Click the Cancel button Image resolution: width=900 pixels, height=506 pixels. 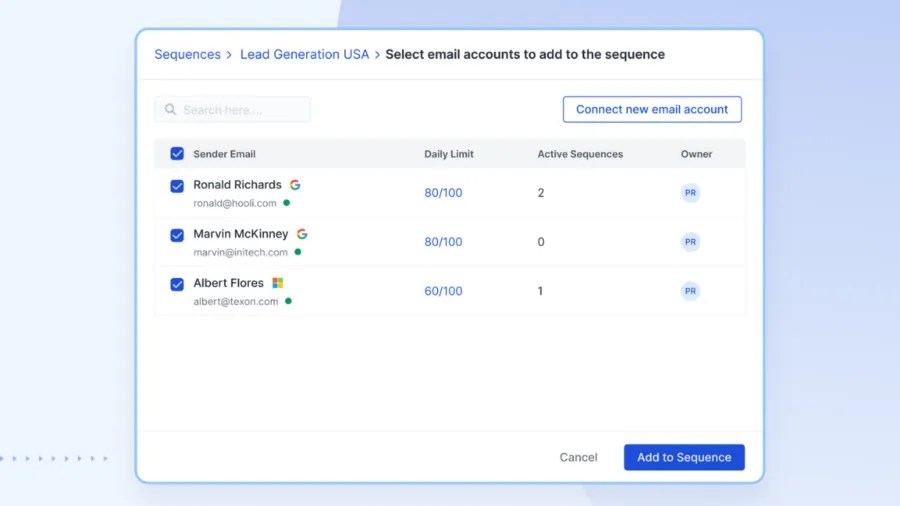tap(578, 457)
